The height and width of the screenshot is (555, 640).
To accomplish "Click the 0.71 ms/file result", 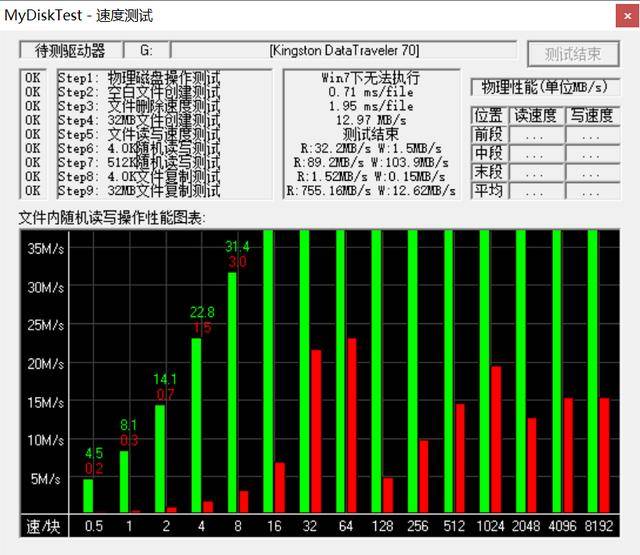I will coord(371,92).
